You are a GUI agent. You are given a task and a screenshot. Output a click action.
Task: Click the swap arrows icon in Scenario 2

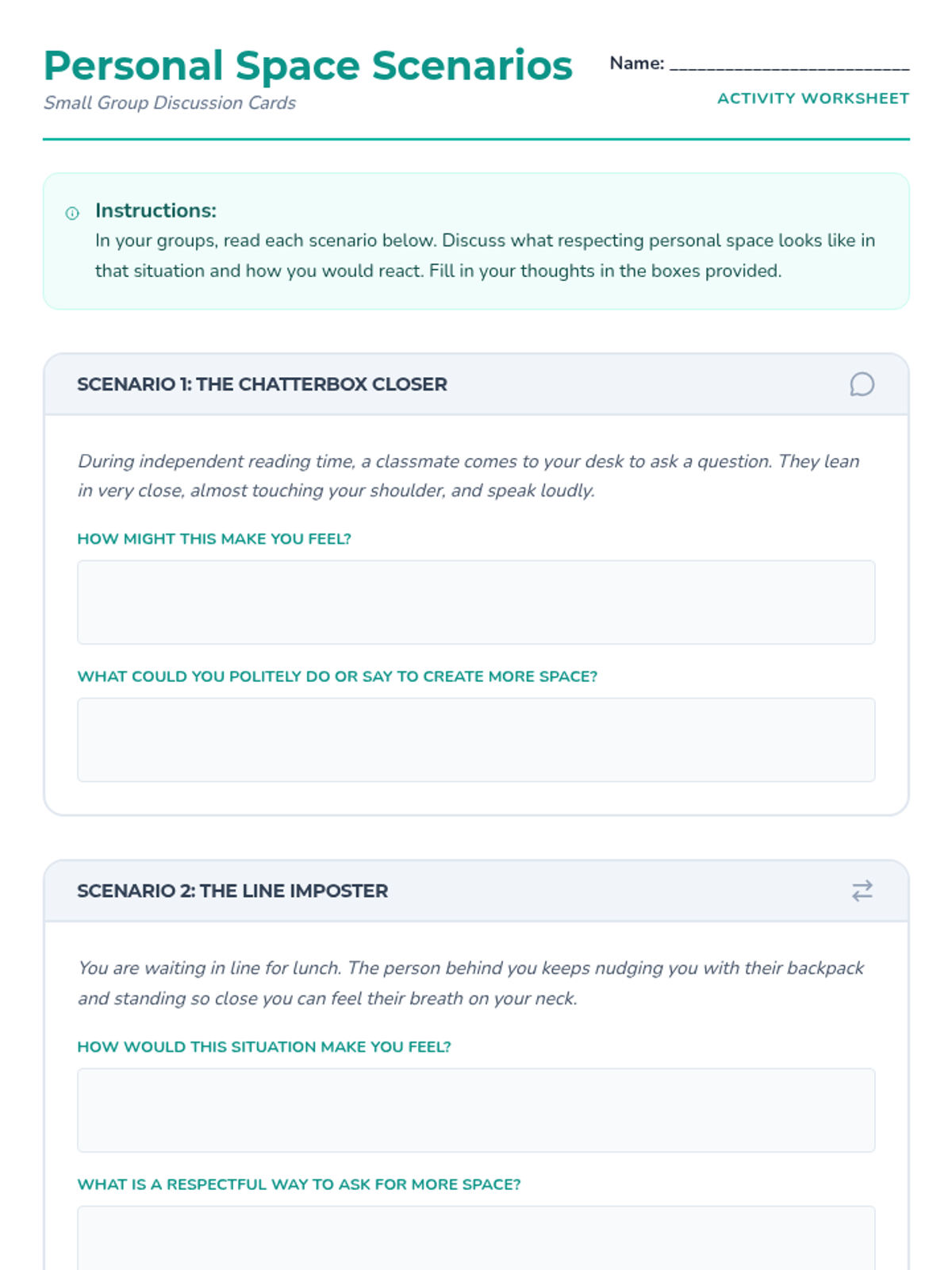[862, 891]
